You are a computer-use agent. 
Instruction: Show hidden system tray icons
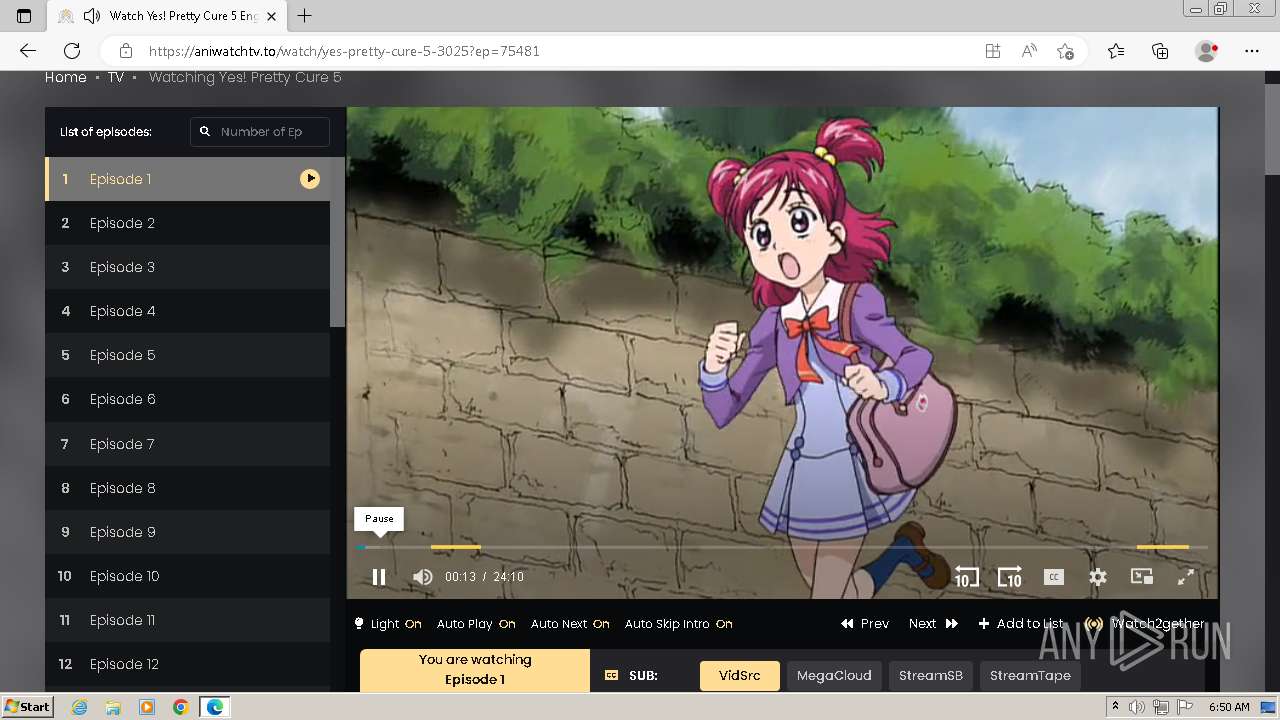(1116, 707)
